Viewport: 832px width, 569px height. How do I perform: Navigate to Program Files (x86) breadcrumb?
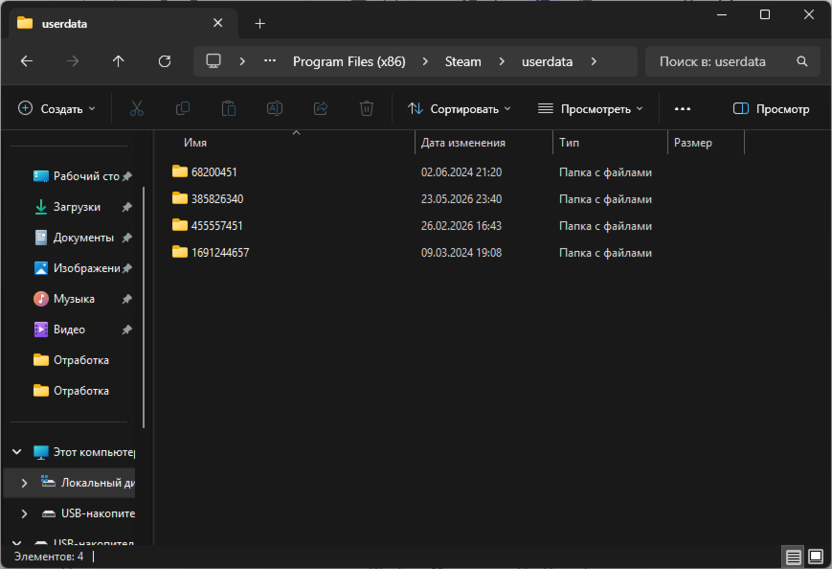[x=349, y=62]
